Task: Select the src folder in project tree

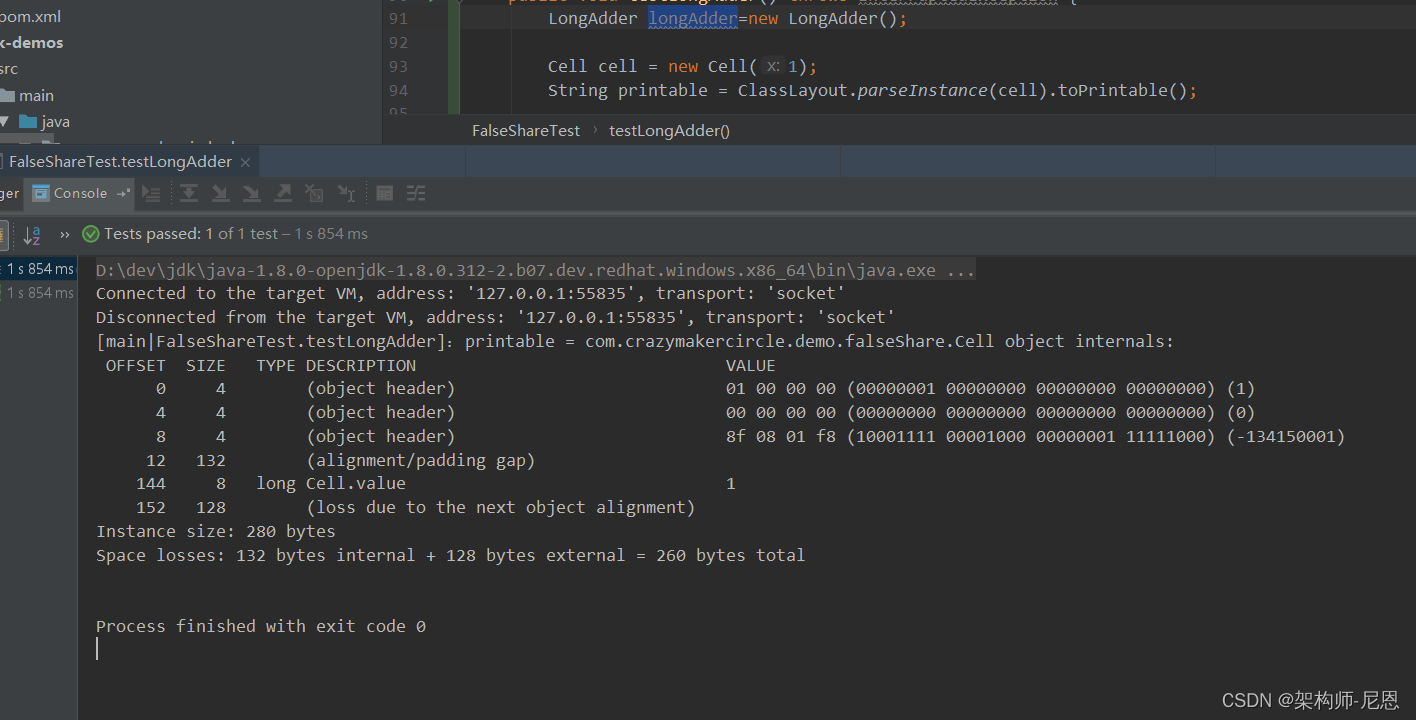Action: click(x=9, y=69)
